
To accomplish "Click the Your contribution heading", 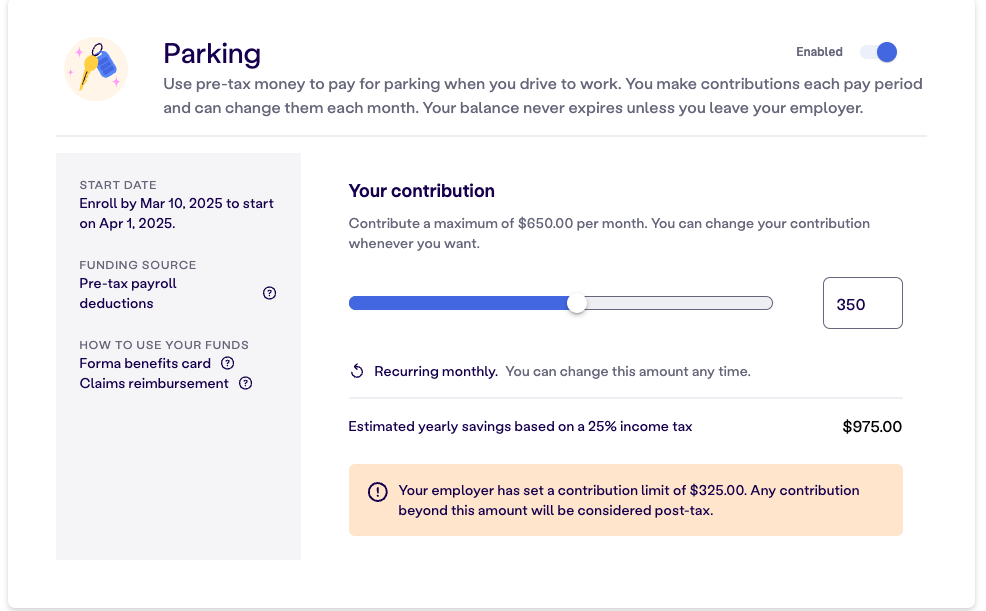I will pyautogui.click(x=421, y=191).
